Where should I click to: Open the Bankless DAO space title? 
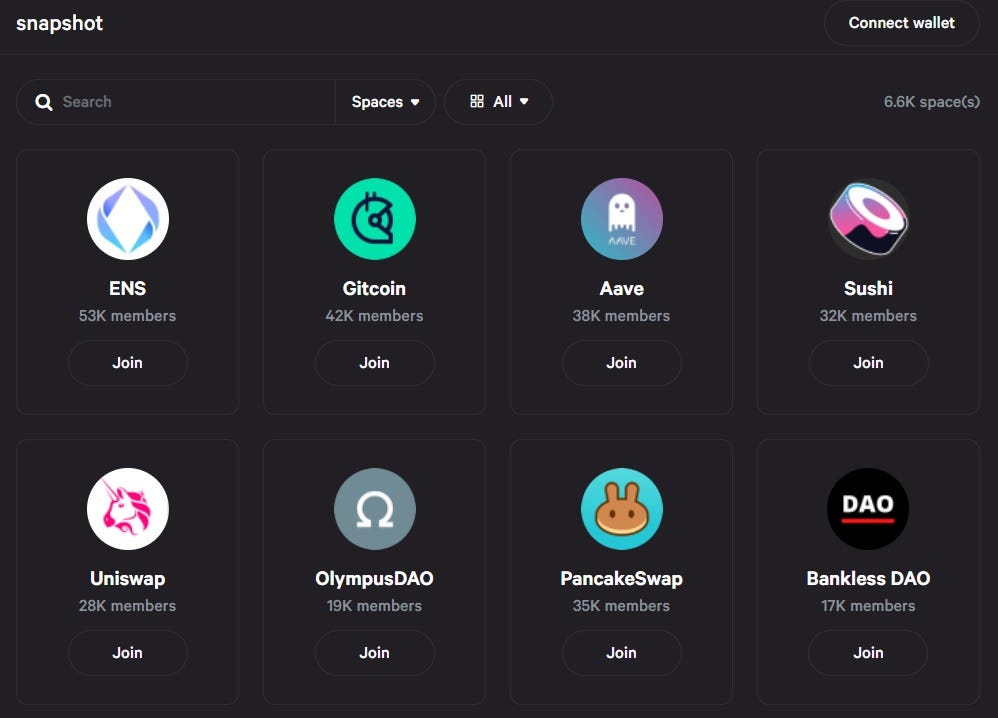click(868, 579)
